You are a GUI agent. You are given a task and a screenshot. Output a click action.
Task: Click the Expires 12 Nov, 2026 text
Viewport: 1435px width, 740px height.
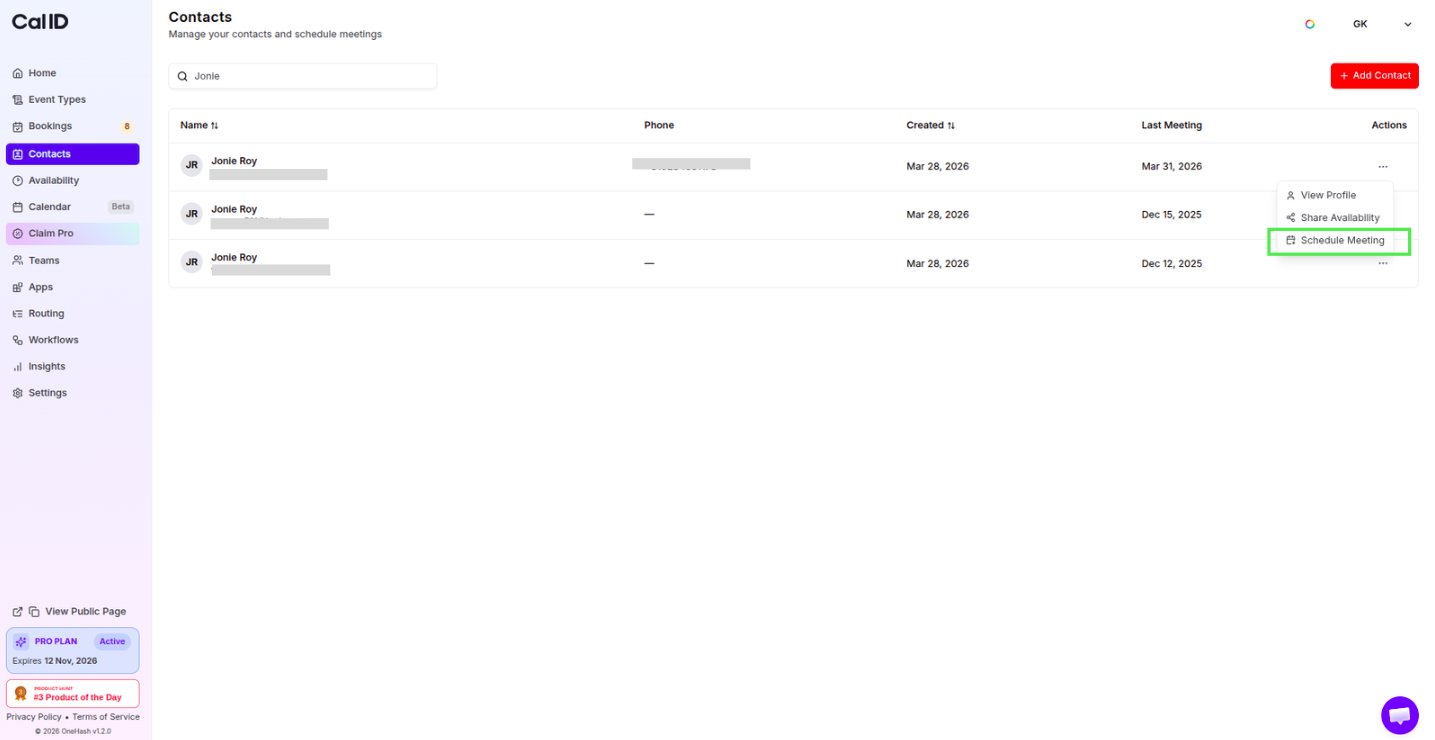(x=55, y=661)
